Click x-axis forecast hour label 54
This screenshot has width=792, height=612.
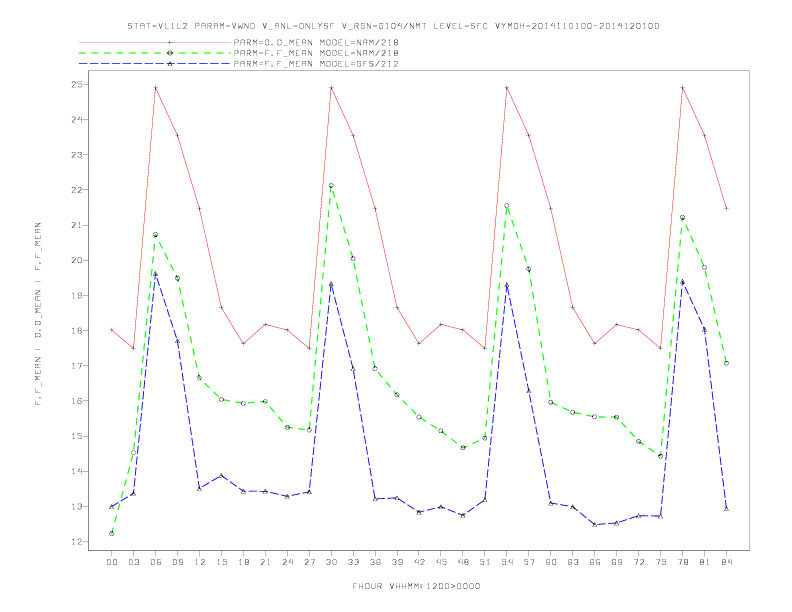[507, 562]
